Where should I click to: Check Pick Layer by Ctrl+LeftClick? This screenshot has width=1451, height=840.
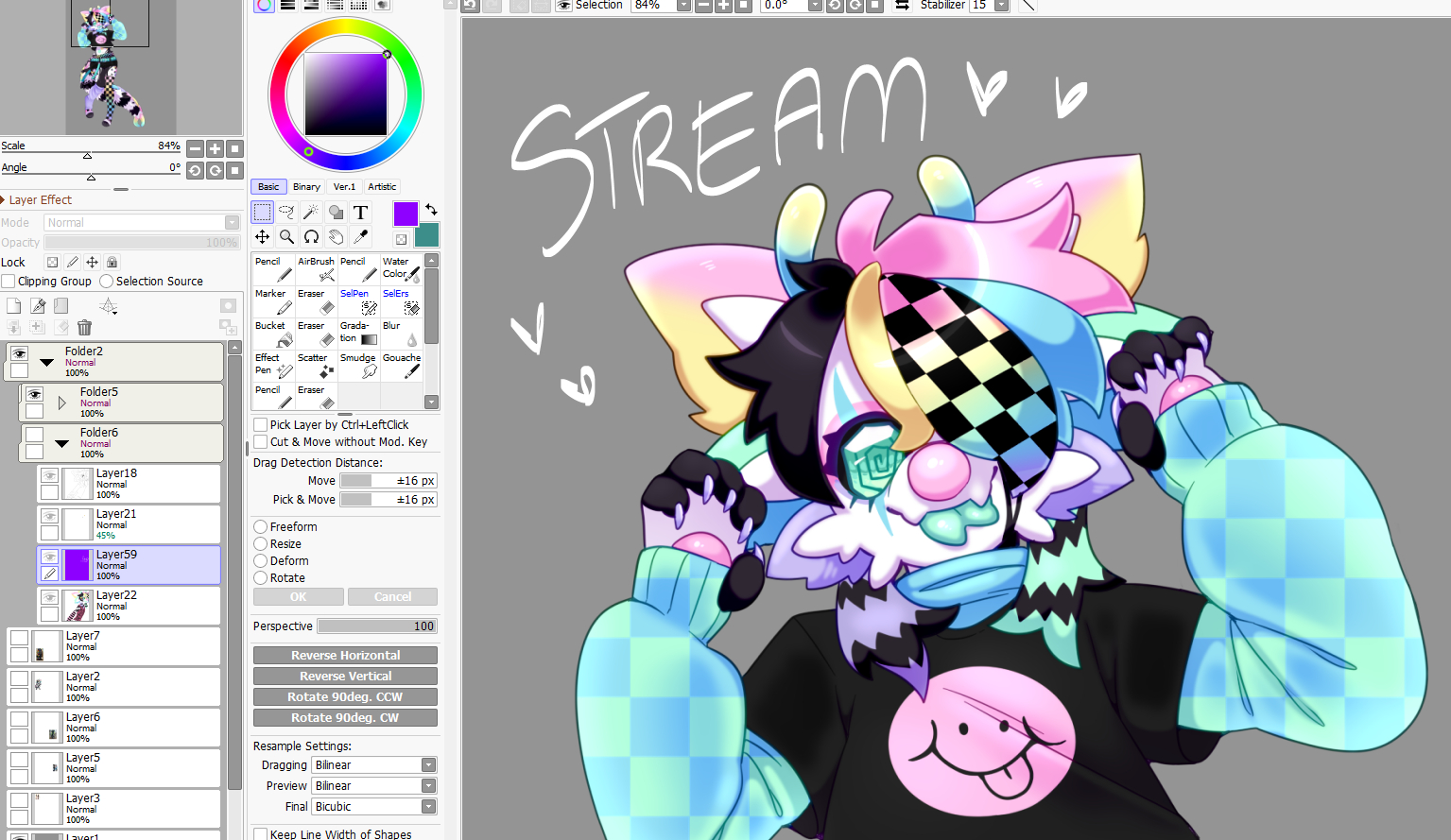[x=261, y=425]
